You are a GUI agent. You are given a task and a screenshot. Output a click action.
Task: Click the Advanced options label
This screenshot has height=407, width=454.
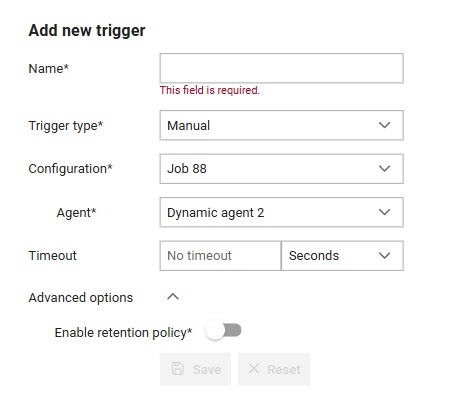(81, 298)
